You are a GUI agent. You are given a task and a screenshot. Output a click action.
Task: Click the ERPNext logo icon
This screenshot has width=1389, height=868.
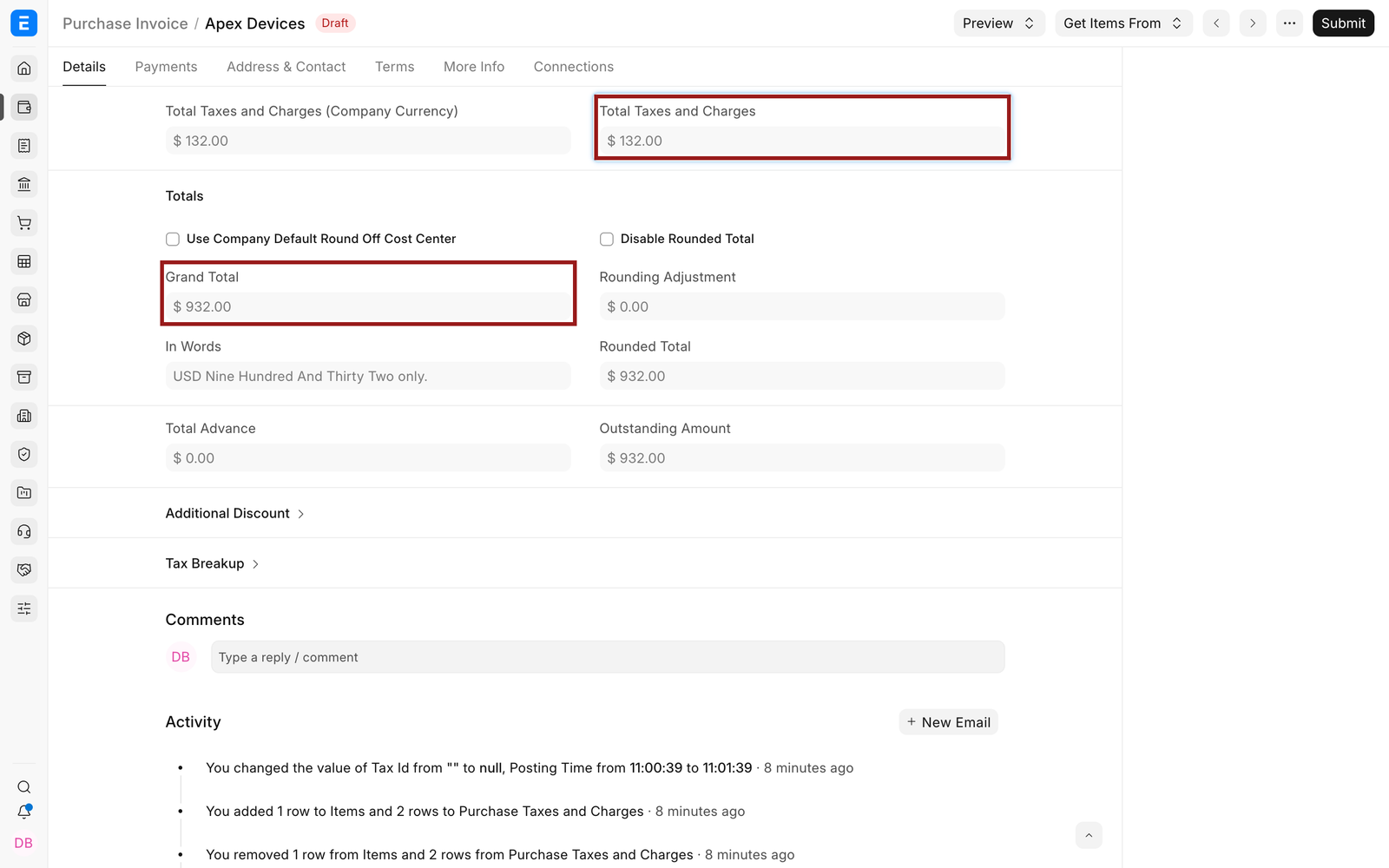tap(24, 23)
